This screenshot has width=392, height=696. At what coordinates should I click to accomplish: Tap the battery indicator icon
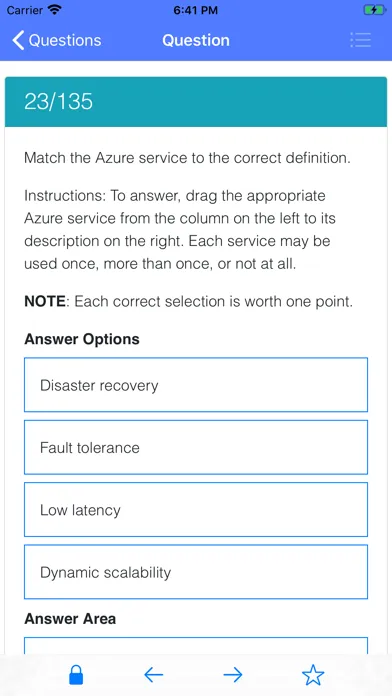point(375,10)
